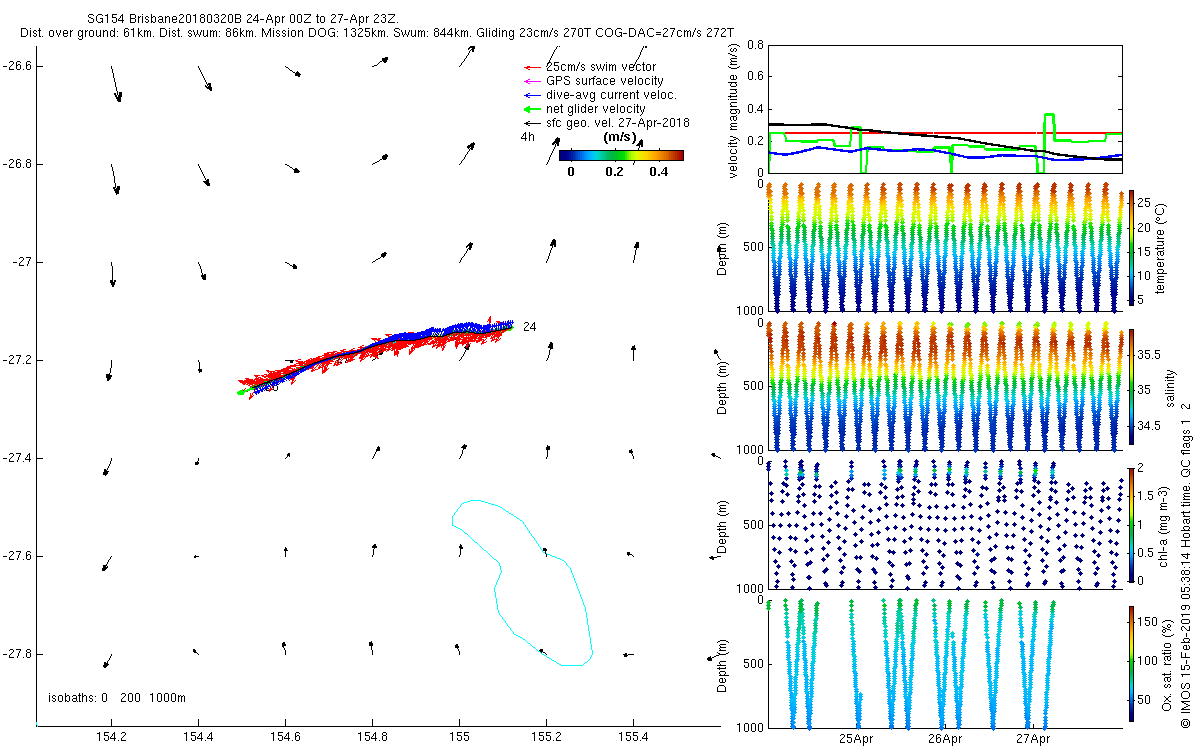
Task: Click latitude tick label '-27.2'
Action: [x=17, y=360]
